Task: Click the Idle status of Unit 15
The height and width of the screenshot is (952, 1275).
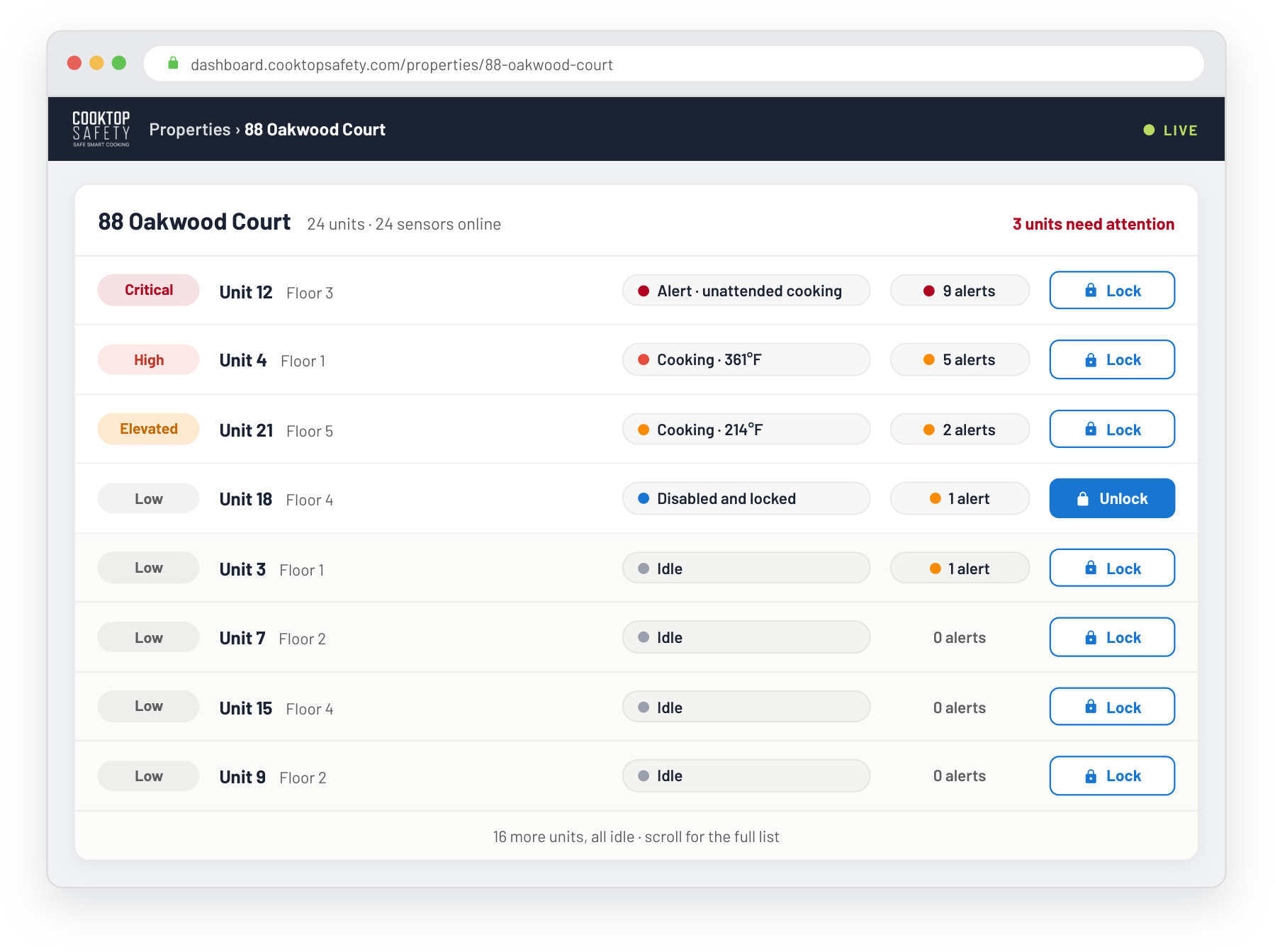Action: tap(746, 707)
